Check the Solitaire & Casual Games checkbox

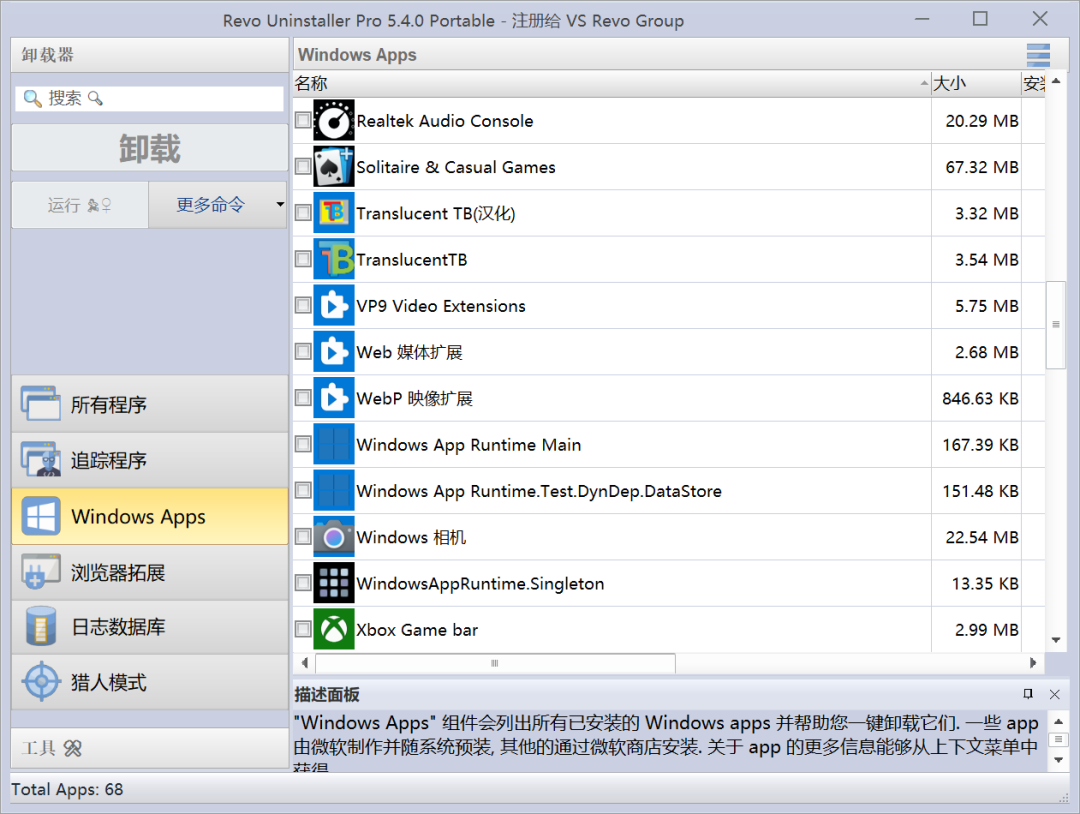tap(303, 167)
